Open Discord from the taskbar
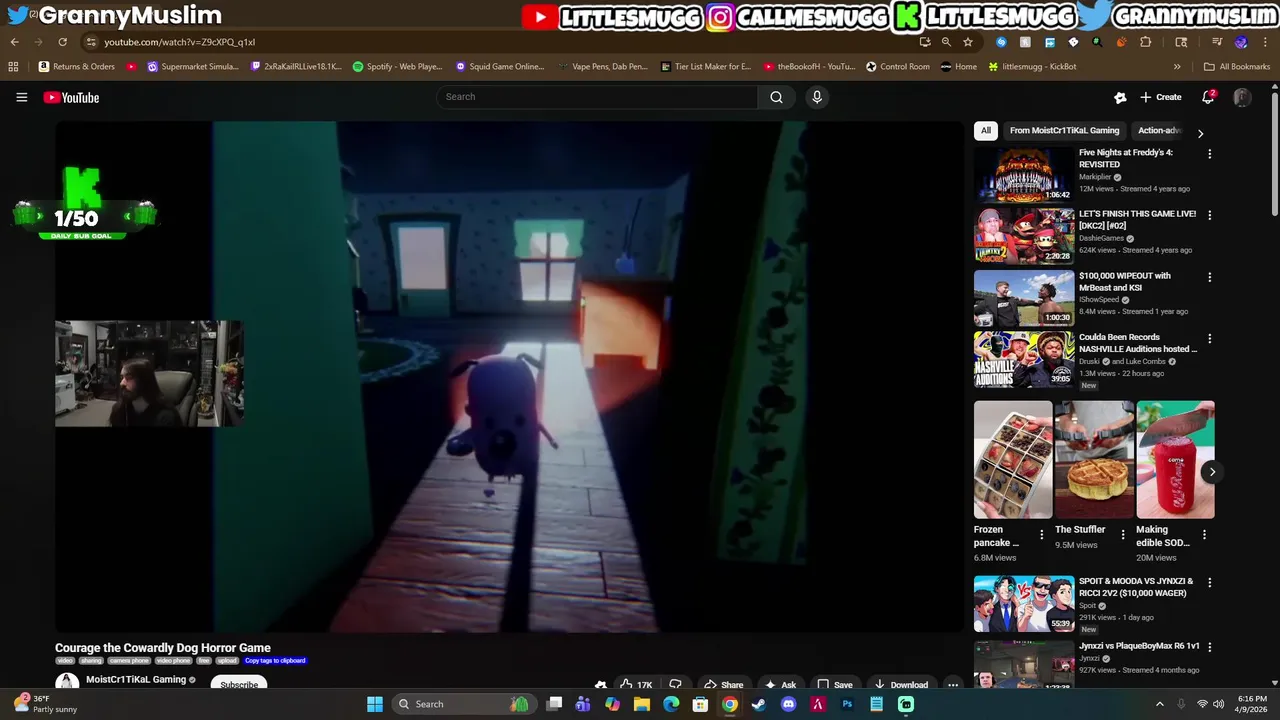Screen dimensions: 1280x720 pyautogui.click(x=788, y=704)
